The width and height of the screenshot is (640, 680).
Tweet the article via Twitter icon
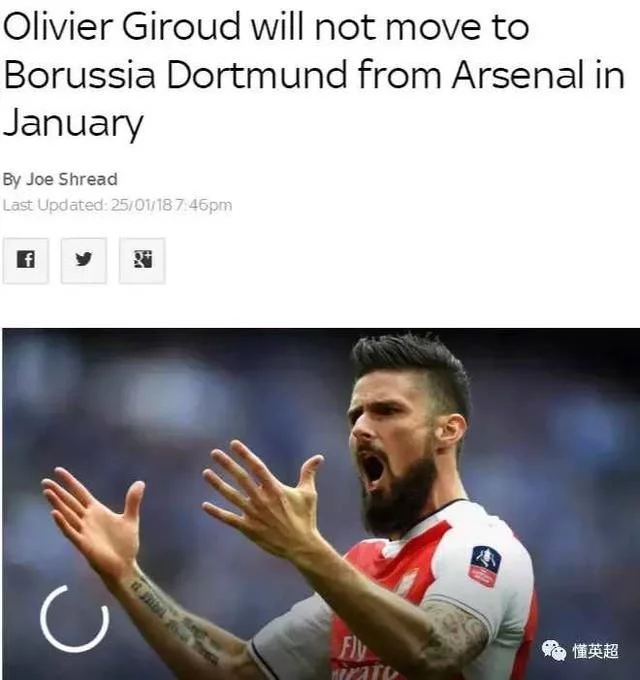[84, 260]
